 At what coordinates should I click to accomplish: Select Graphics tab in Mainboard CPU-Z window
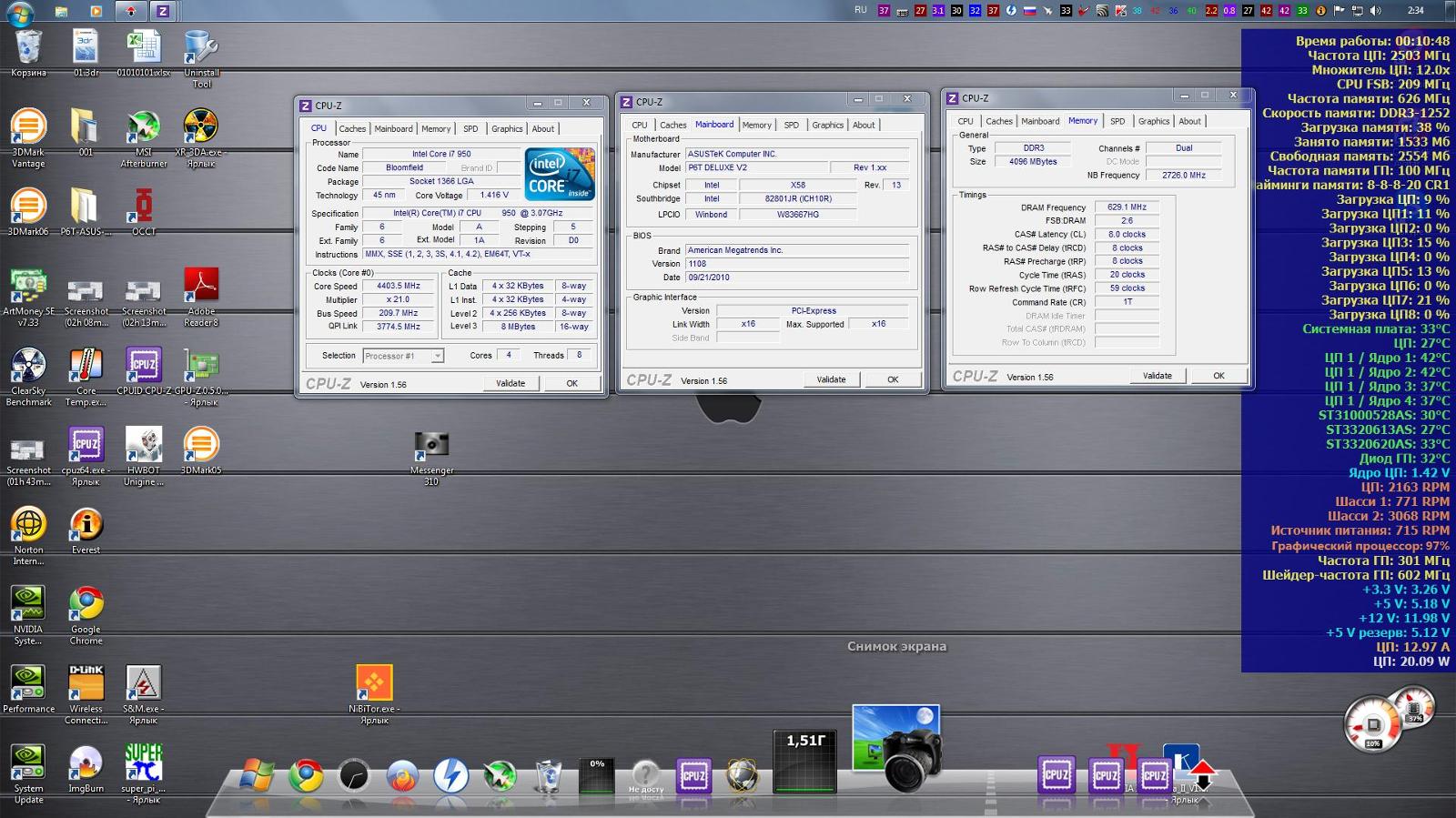827,125
